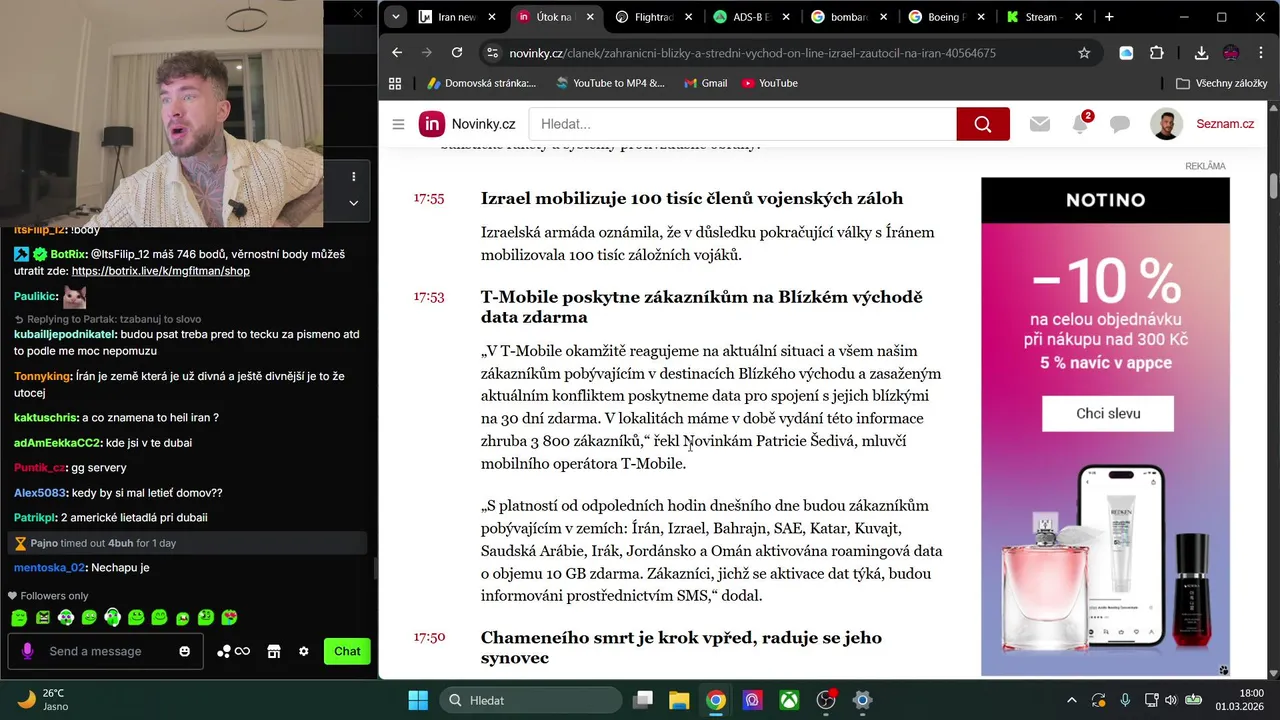
Task: Open Chrome extensions puzzle icon
Action: pos(1157,53)
